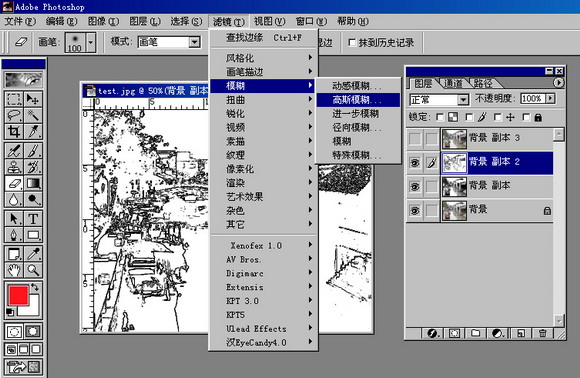Click the Delete layer trash icon

coord(543,333)
